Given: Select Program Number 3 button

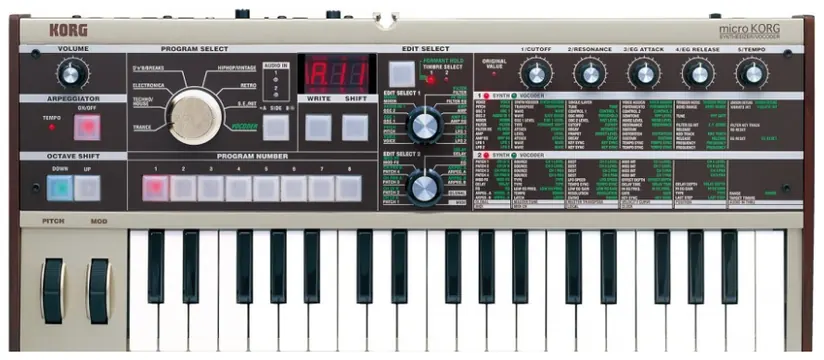Looking at the screenshot, I should point(211,188).
